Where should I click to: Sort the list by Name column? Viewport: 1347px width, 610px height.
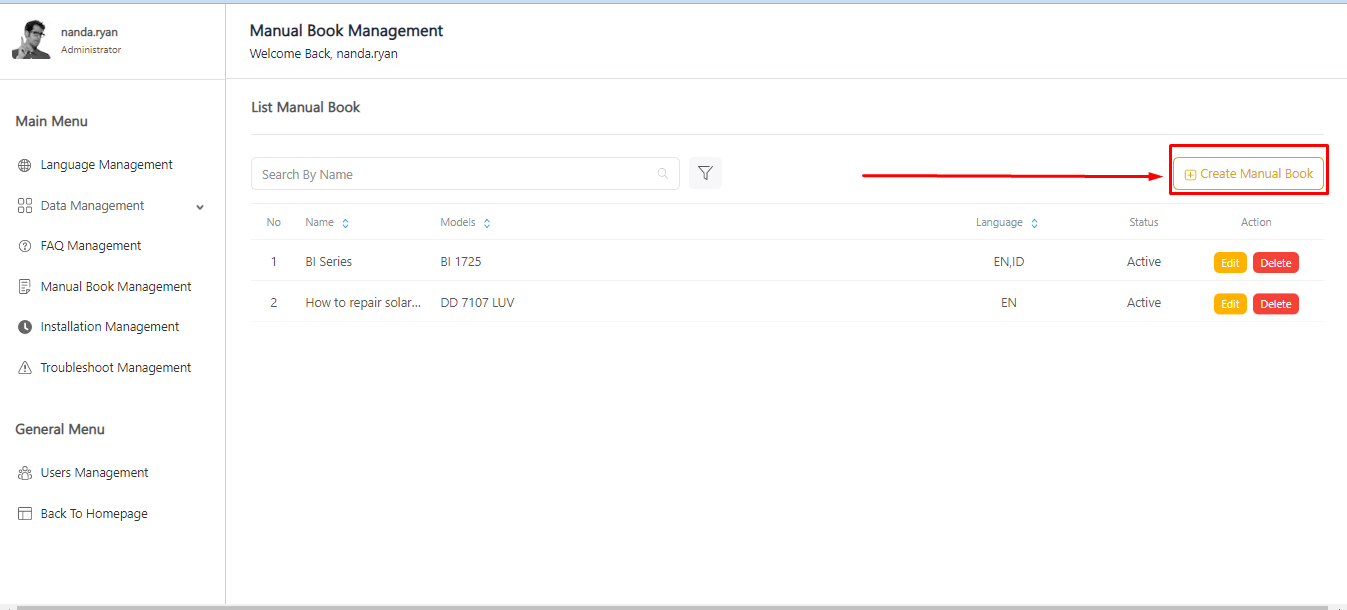[345, 223]
